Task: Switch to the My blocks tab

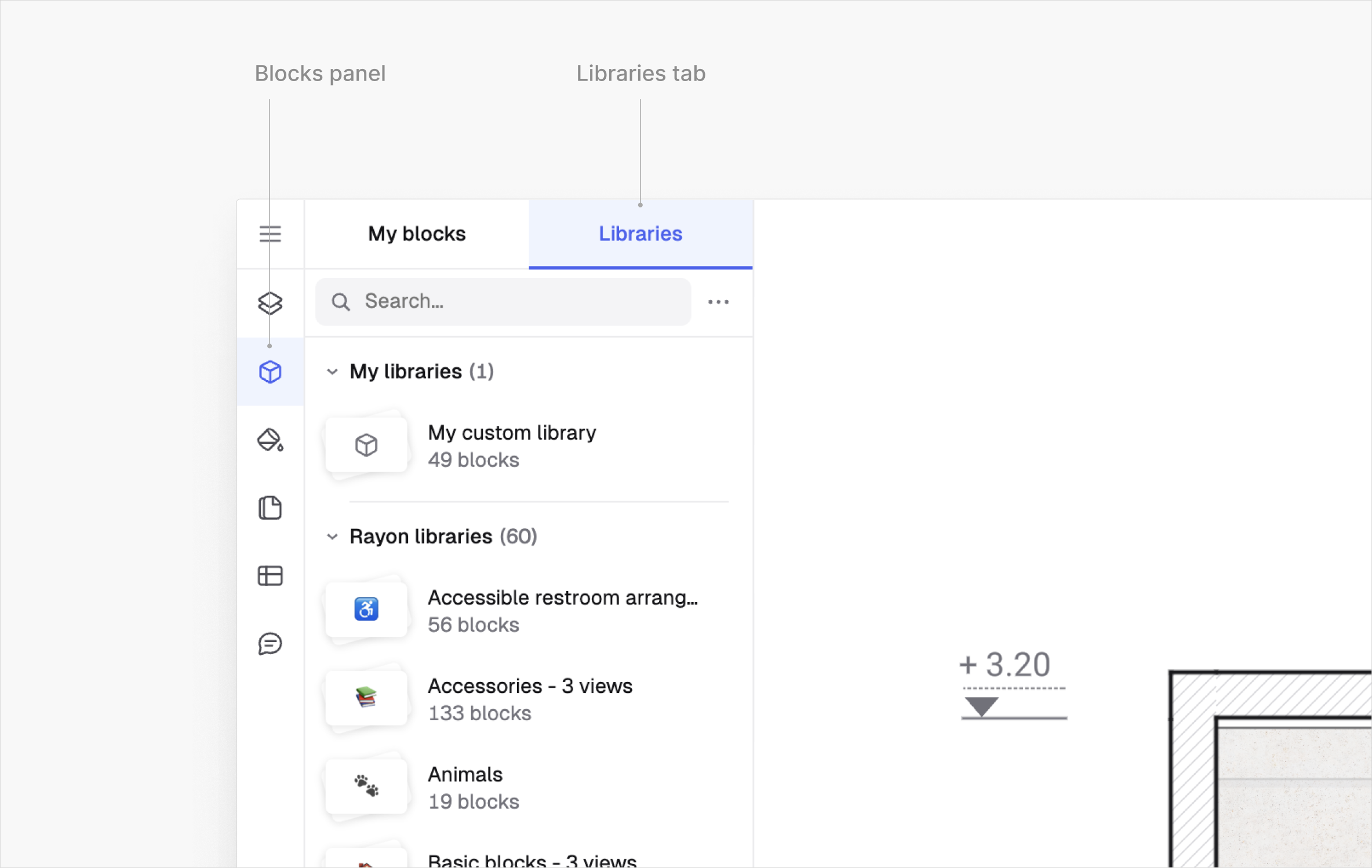Action: (x=416, y=234)
